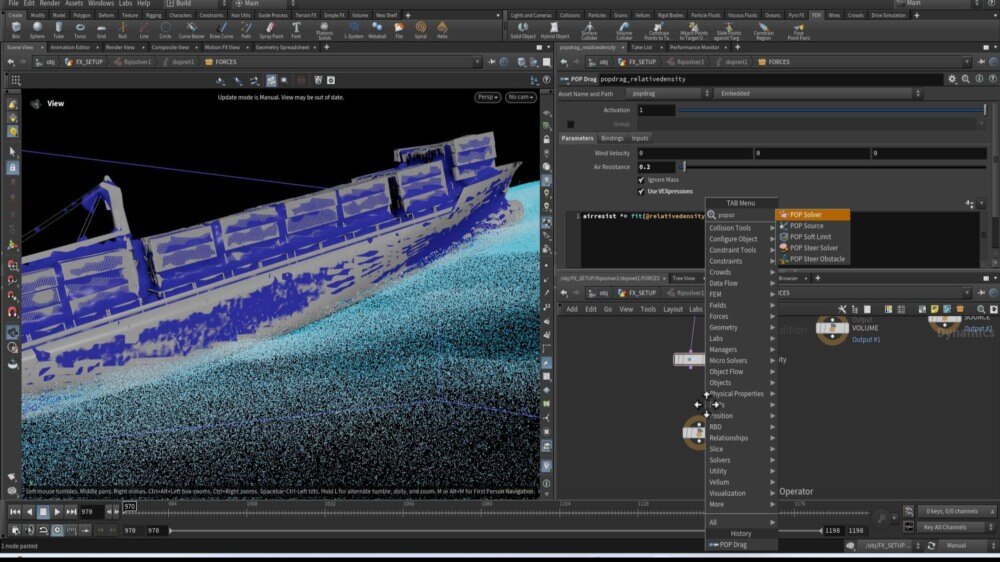Select POP Drag from History
Screen dimensions: 1000x562
point(741,545)
